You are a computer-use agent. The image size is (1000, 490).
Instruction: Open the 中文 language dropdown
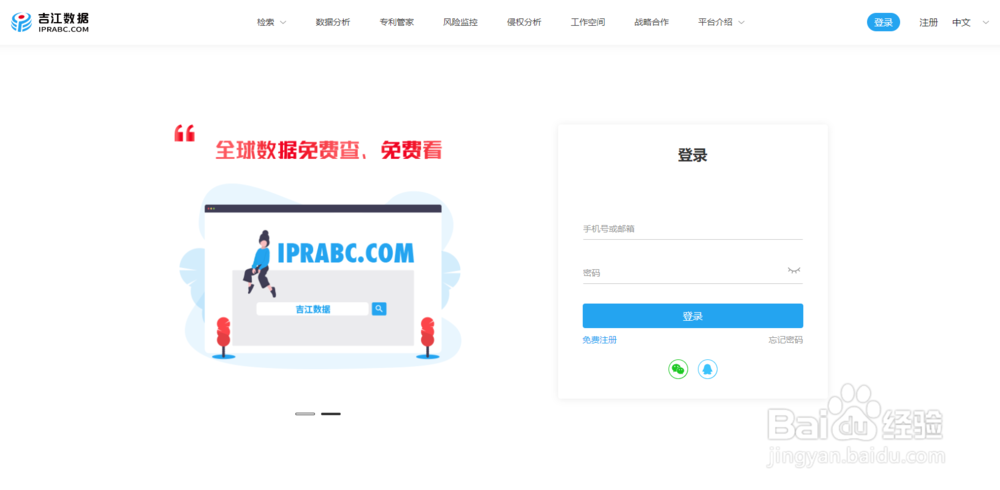[970, 22]
